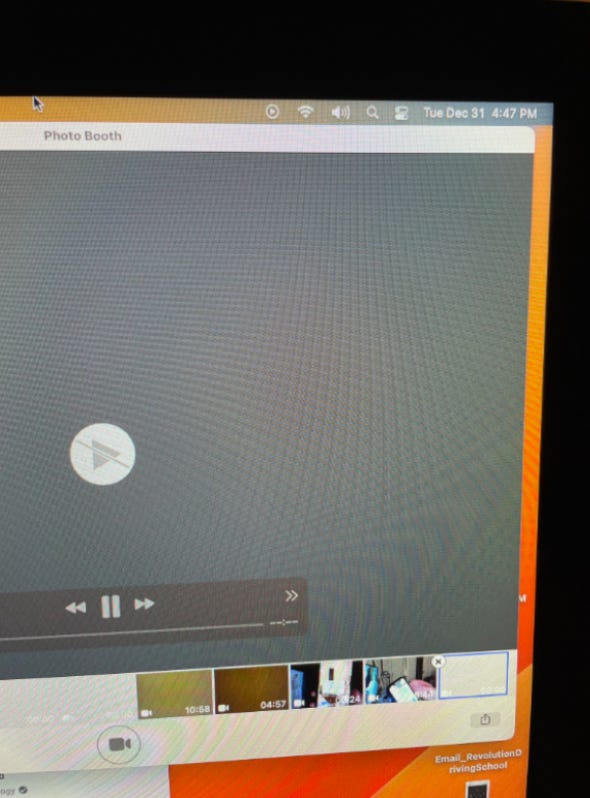Delete the selected clip with the x badge

tap(438, 662)
